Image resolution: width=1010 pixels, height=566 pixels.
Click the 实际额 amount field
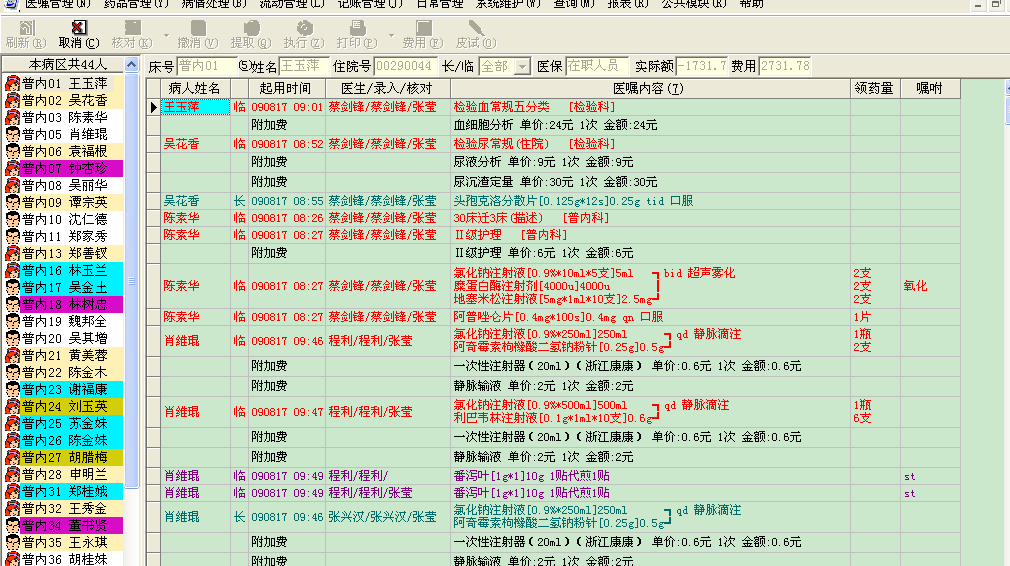tap(701, 66)
